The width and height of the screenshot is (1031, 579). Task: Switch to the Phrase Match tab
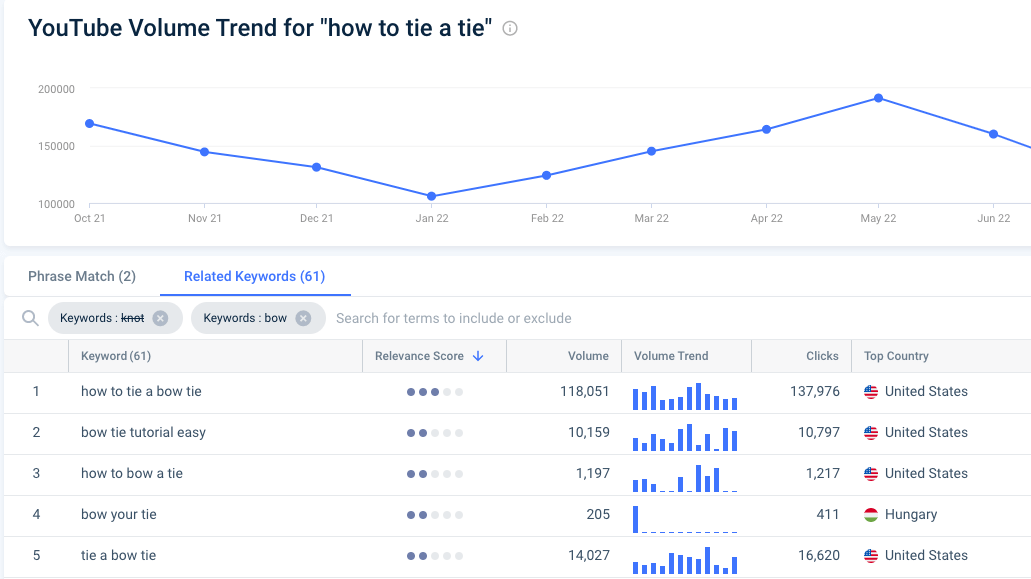pos(82,276)
